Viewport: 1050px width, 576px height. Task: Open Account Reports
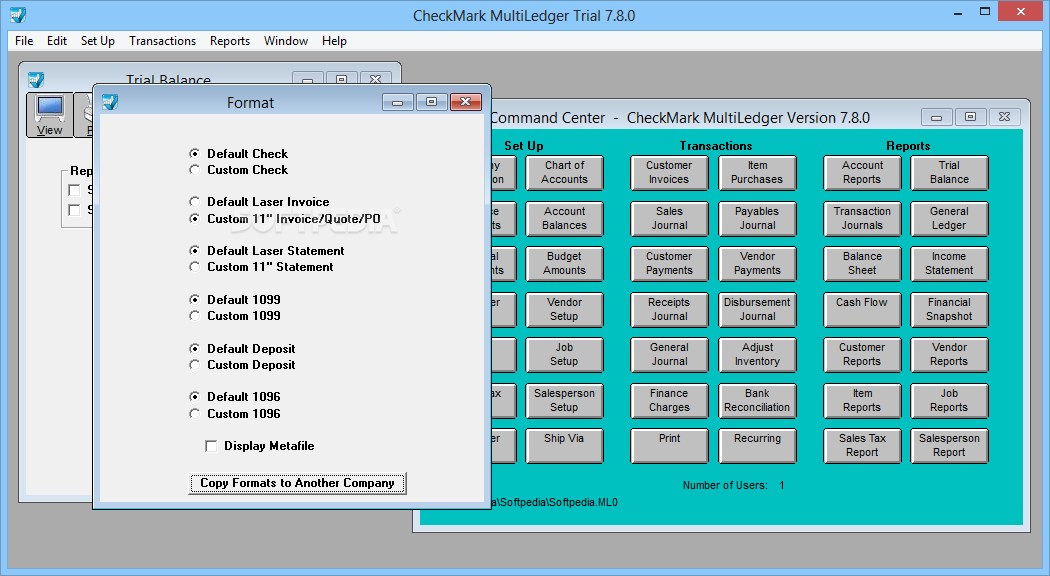[862, 173]
